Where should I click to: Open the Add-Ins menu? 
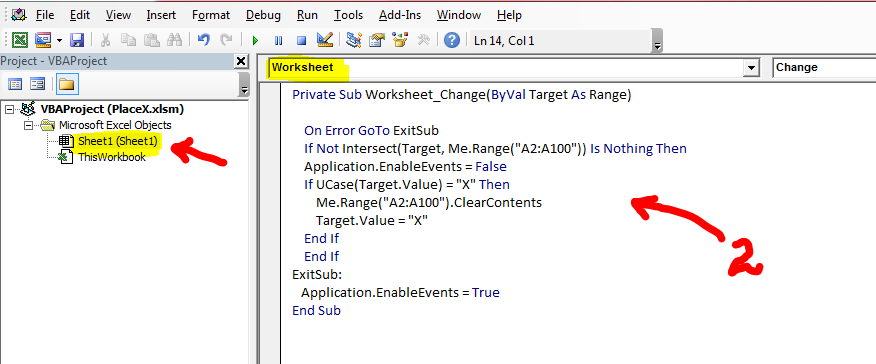[399, 15]
